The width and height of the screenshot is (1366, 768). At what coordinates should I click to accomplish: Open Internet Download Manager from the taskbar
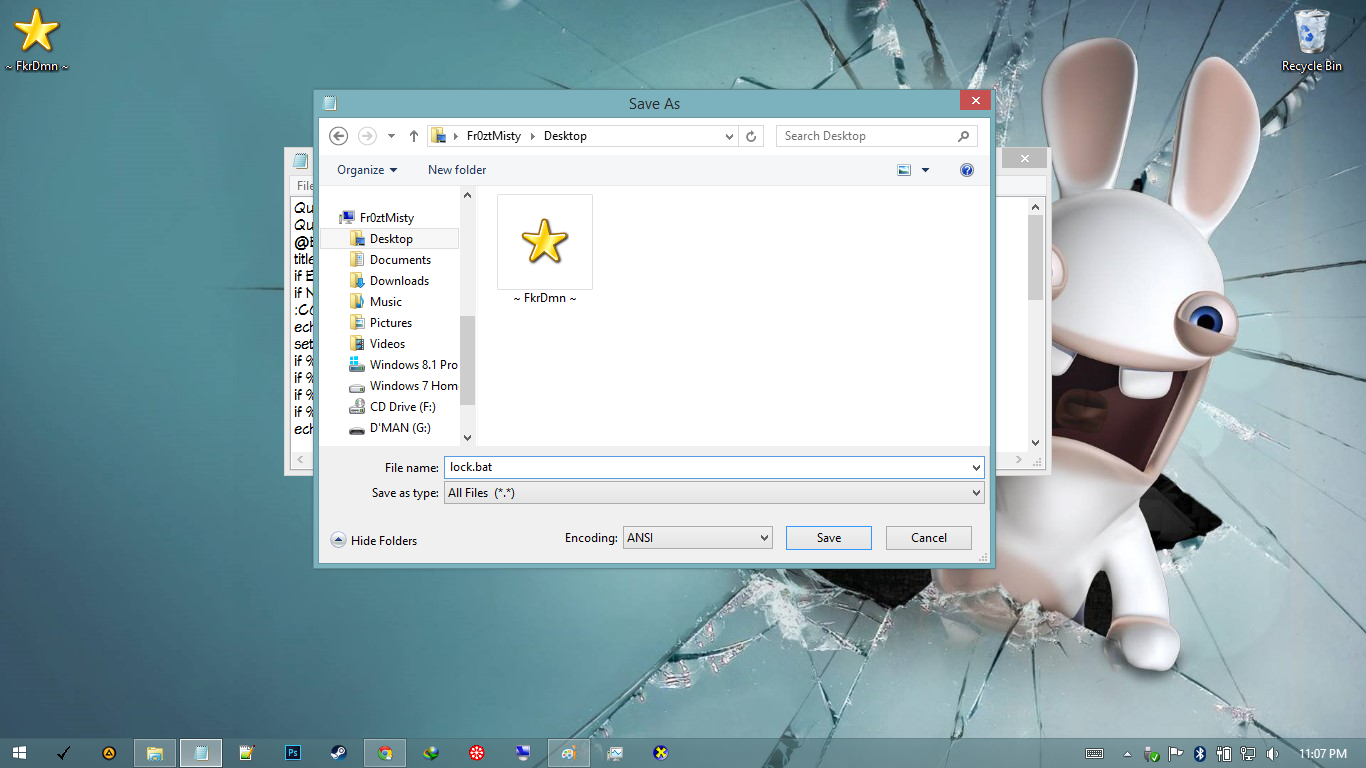[x=432, y=753]
